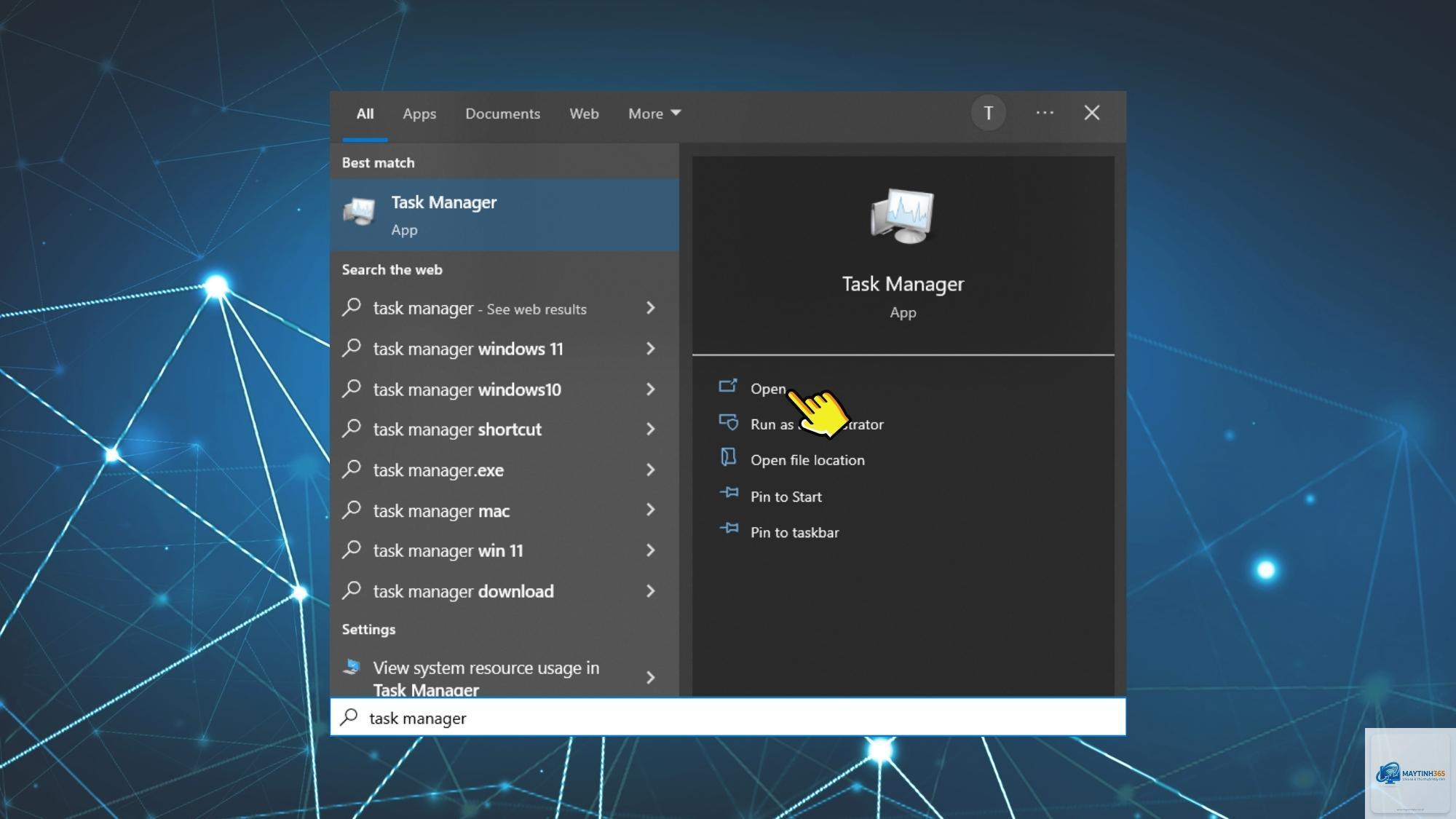The height and width of the screenshot is (819, 1456).
Task: Click the search icon beside 'See web results'
Action: click(352, 307)
